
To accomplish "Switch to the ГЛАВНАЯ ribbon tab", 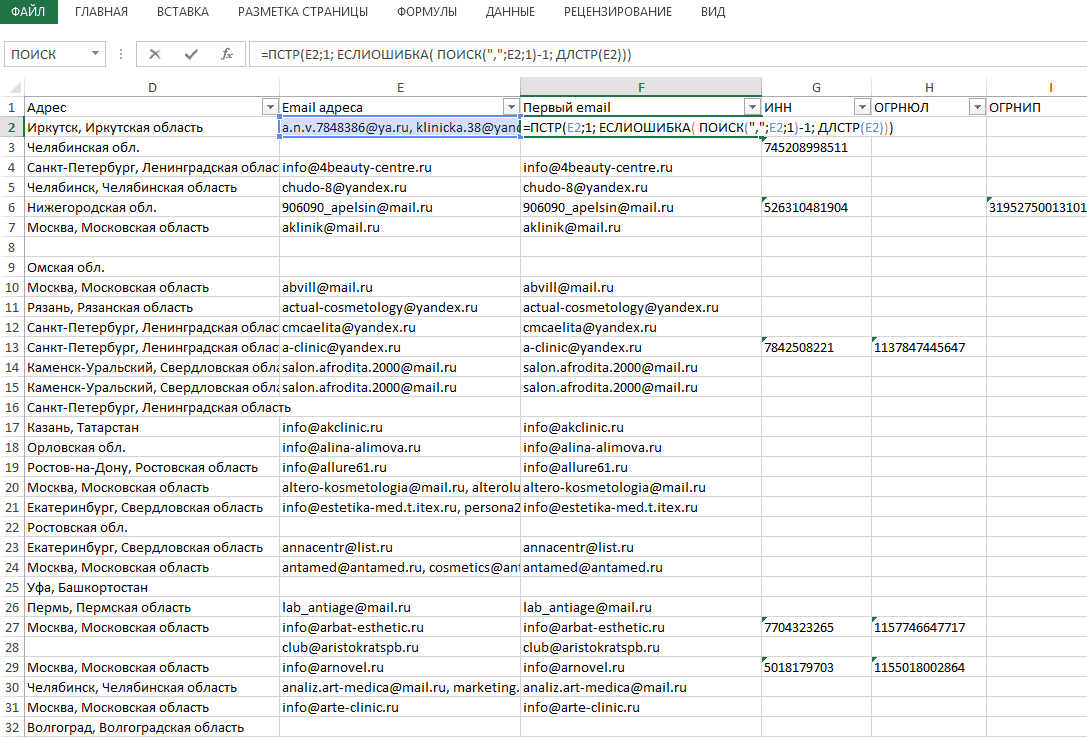I will point(101,12).
